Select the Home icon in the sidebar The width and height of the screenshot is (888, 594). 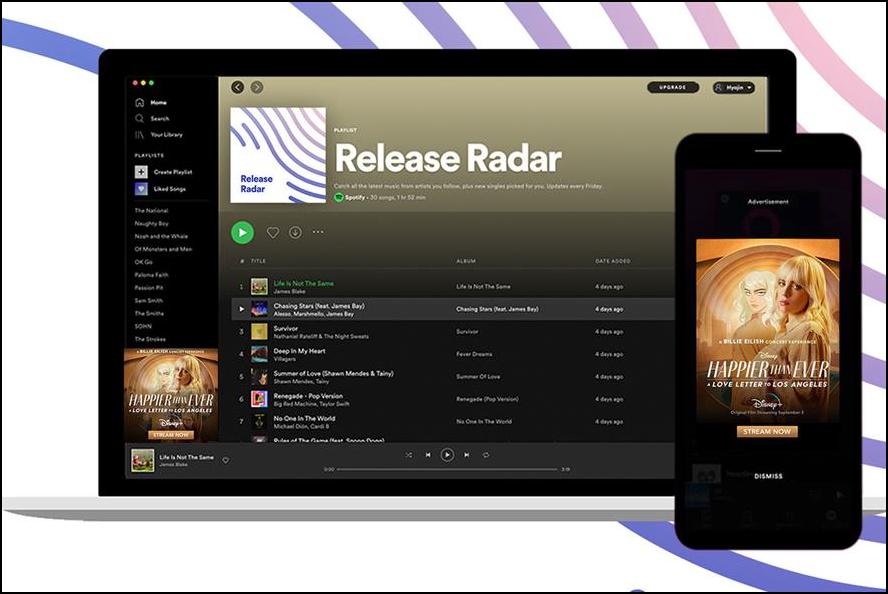(x=140, y=102)
